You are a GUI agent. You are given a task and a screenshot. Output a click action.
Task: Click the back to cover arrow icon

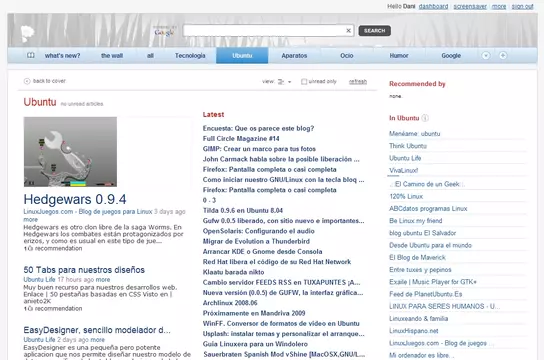point(27,81)
